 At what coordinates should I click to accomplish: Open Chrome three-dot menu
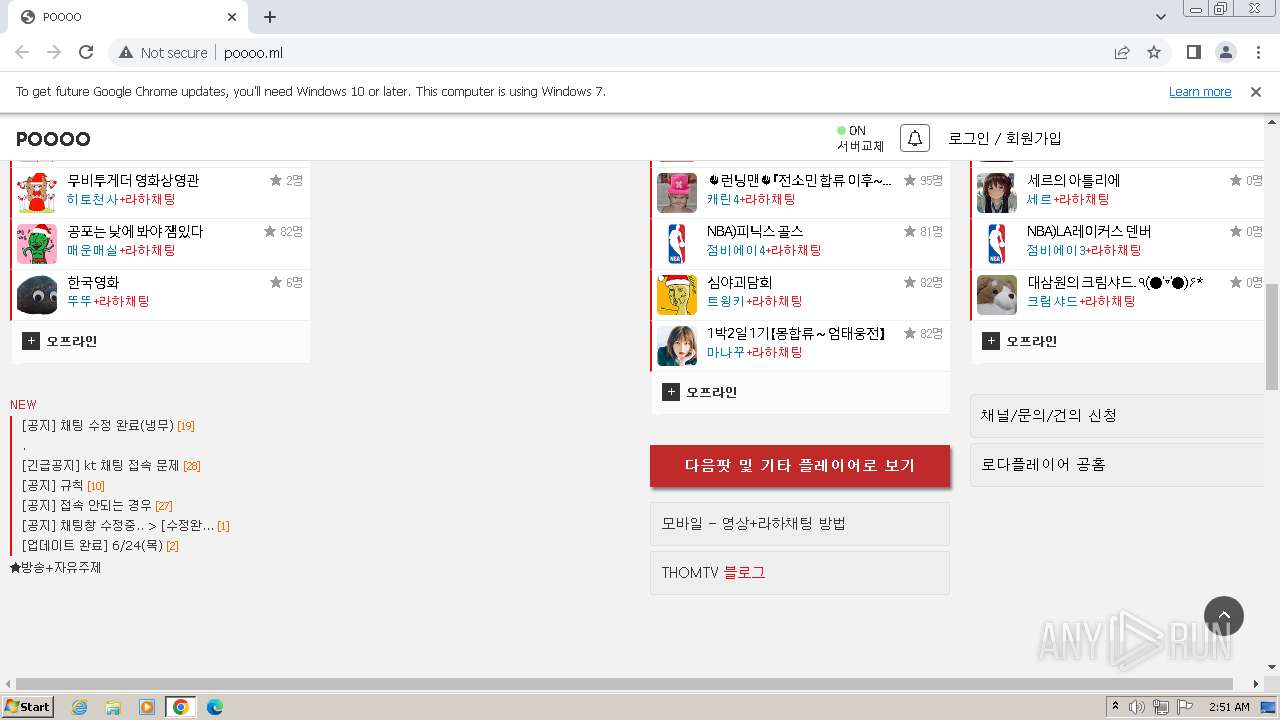tap(1257, 52)
